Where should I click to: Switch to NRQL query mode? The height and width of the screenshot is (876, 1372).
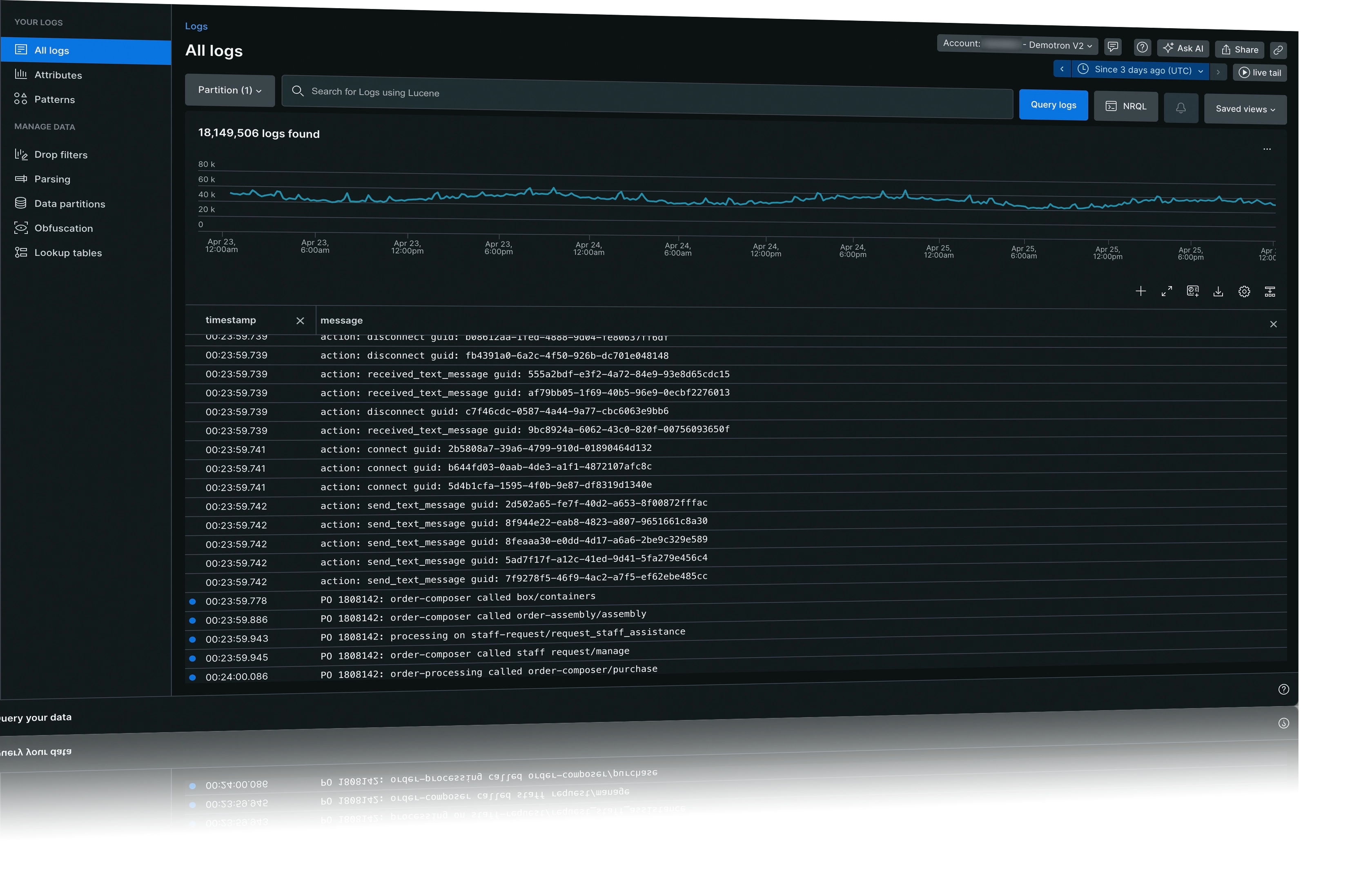click(1125, 106)
